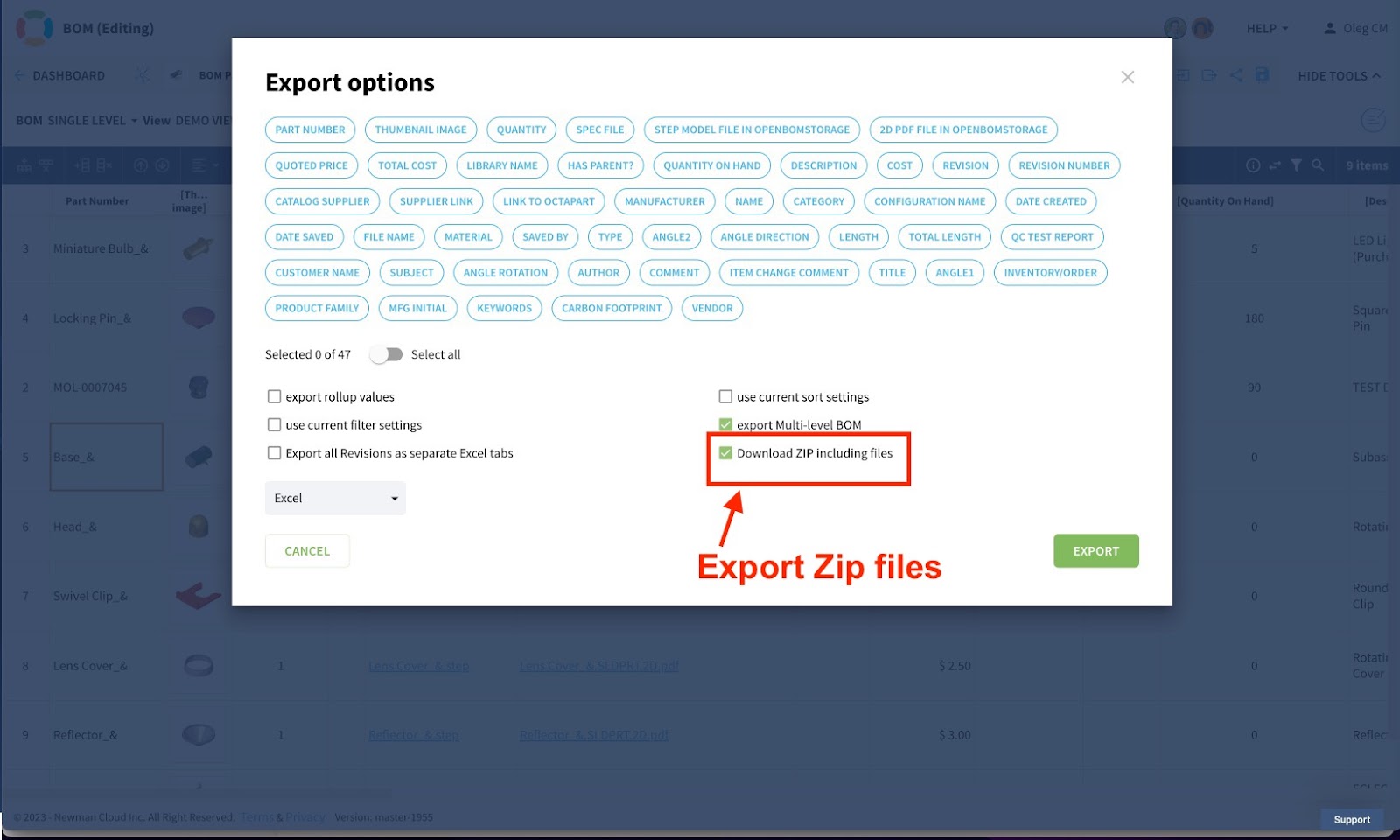Check Export all Revisions as separate Excel tabs

[274, 453]
